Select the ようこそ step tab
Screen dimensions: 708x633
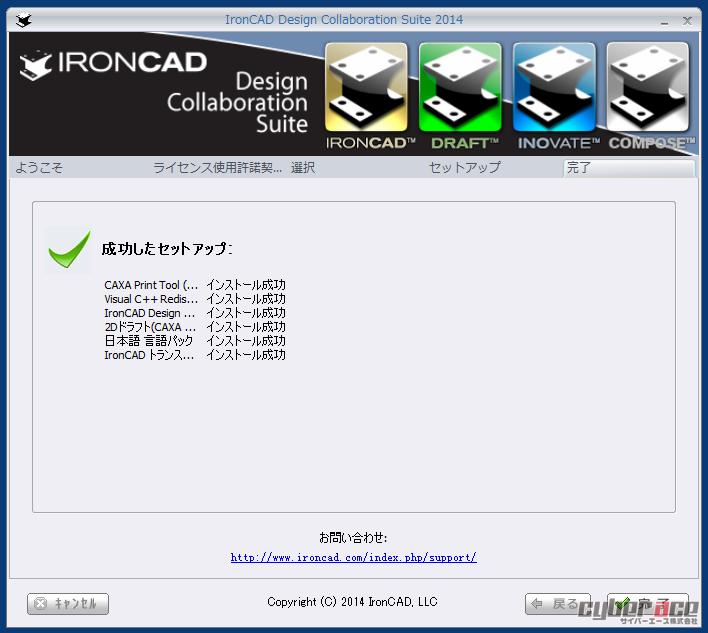39,168
